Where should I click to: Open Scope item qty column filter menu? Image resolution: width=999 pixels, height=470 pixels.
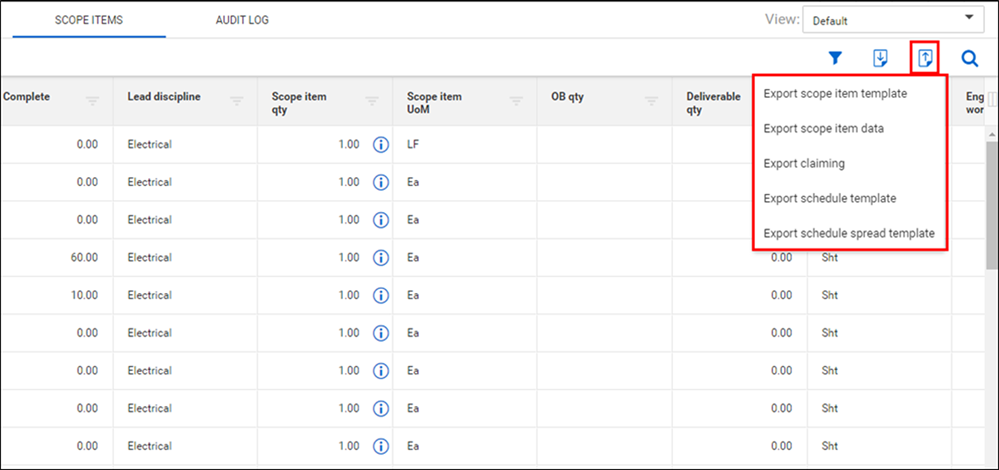[371, 100]
